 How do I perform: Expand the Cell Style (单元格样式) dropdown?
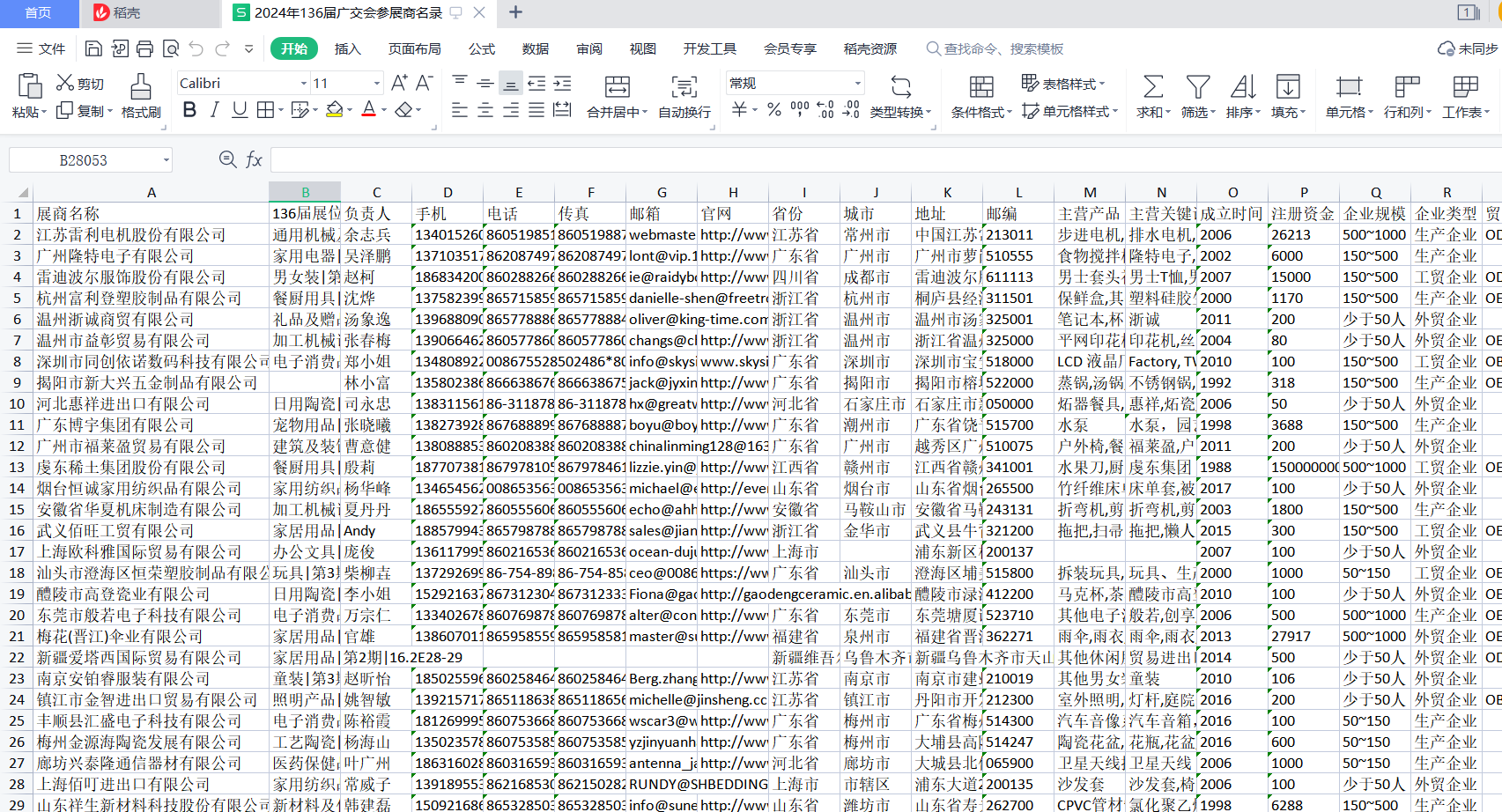(1069, 111)
